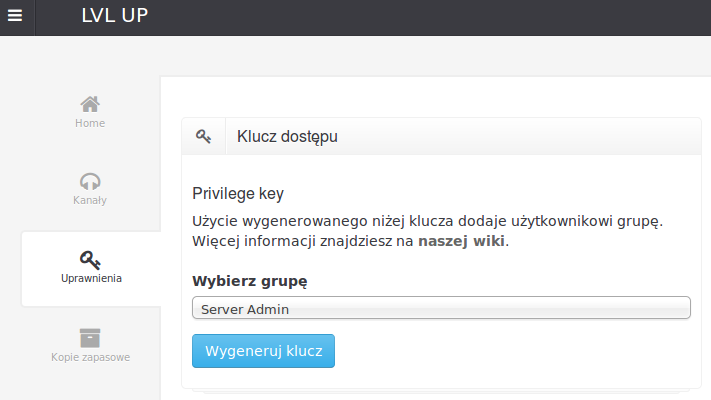This screenshot has width=711, height=400.
Task: Click the text Więcej informacji znajdziesz na
Action: (303, 241)
